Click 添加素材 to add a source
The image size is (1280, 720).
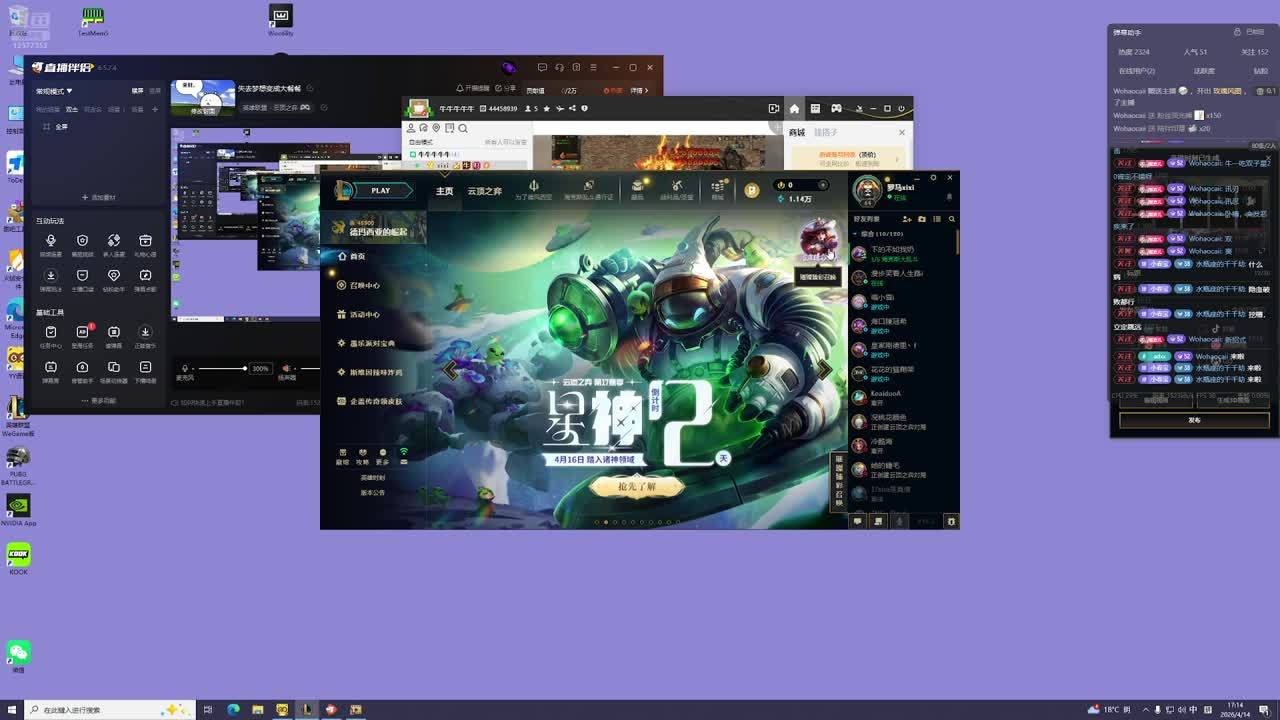coord(98,197)
